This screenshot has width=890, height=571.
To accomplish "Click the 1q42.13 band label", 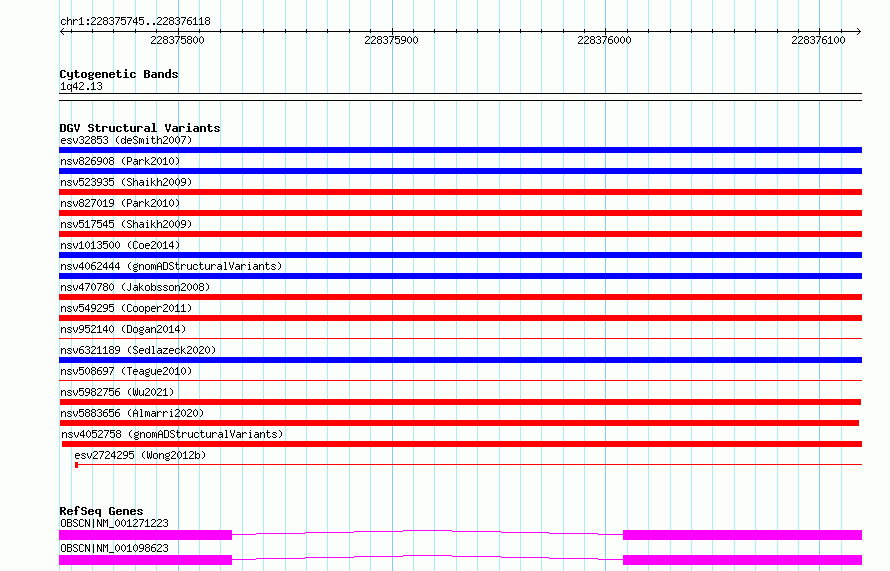I will (81, 86).
